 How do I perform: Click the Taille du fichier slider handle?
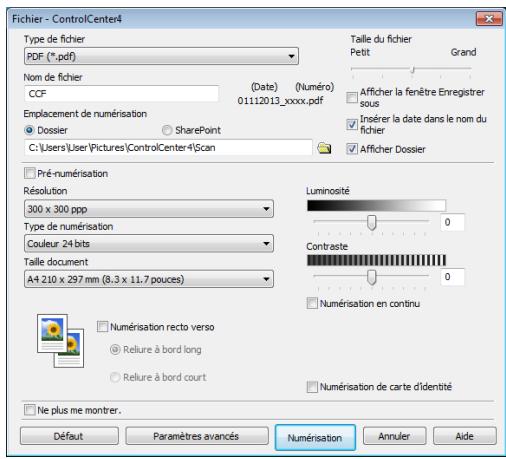[413, 69]
